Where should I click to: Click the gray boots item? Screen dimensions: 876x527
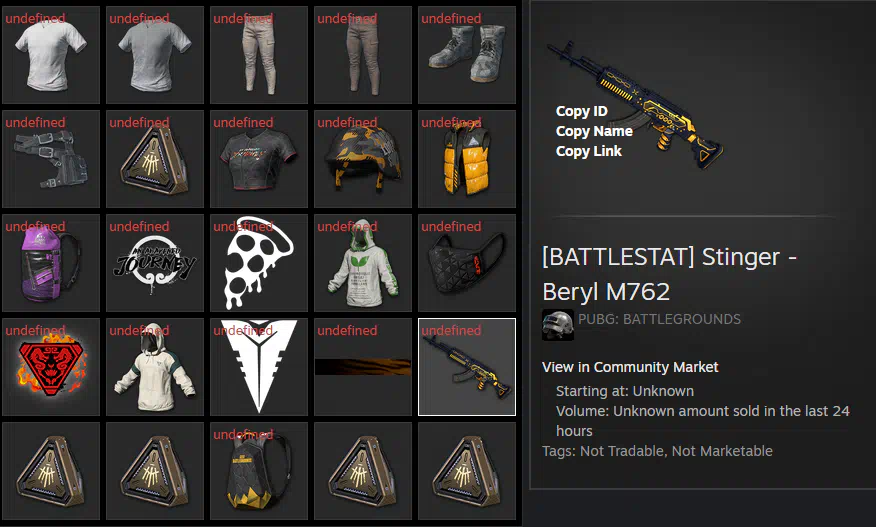(x=466, y=55)
